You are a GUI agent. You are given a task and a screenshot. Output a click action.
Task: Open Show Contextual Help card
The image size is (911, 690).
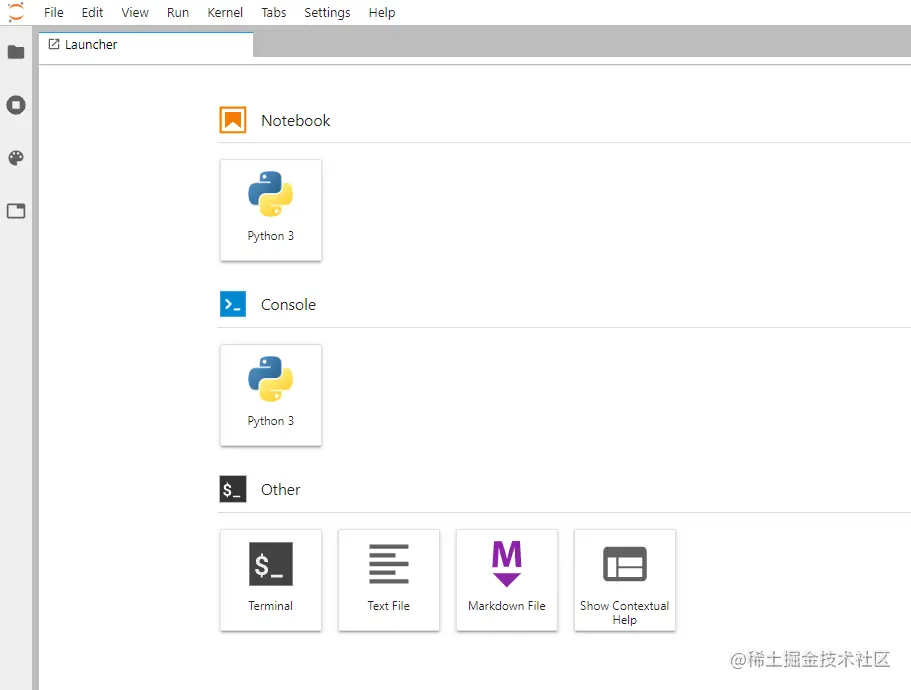point(625,580)
